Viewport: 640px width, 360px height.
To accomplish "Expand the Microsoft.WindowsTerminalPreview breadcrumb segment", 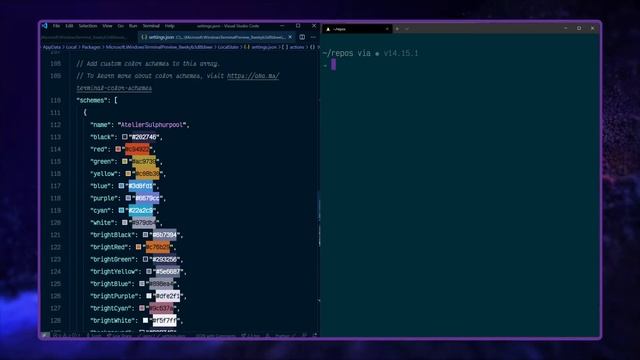I will pos(159,47).
